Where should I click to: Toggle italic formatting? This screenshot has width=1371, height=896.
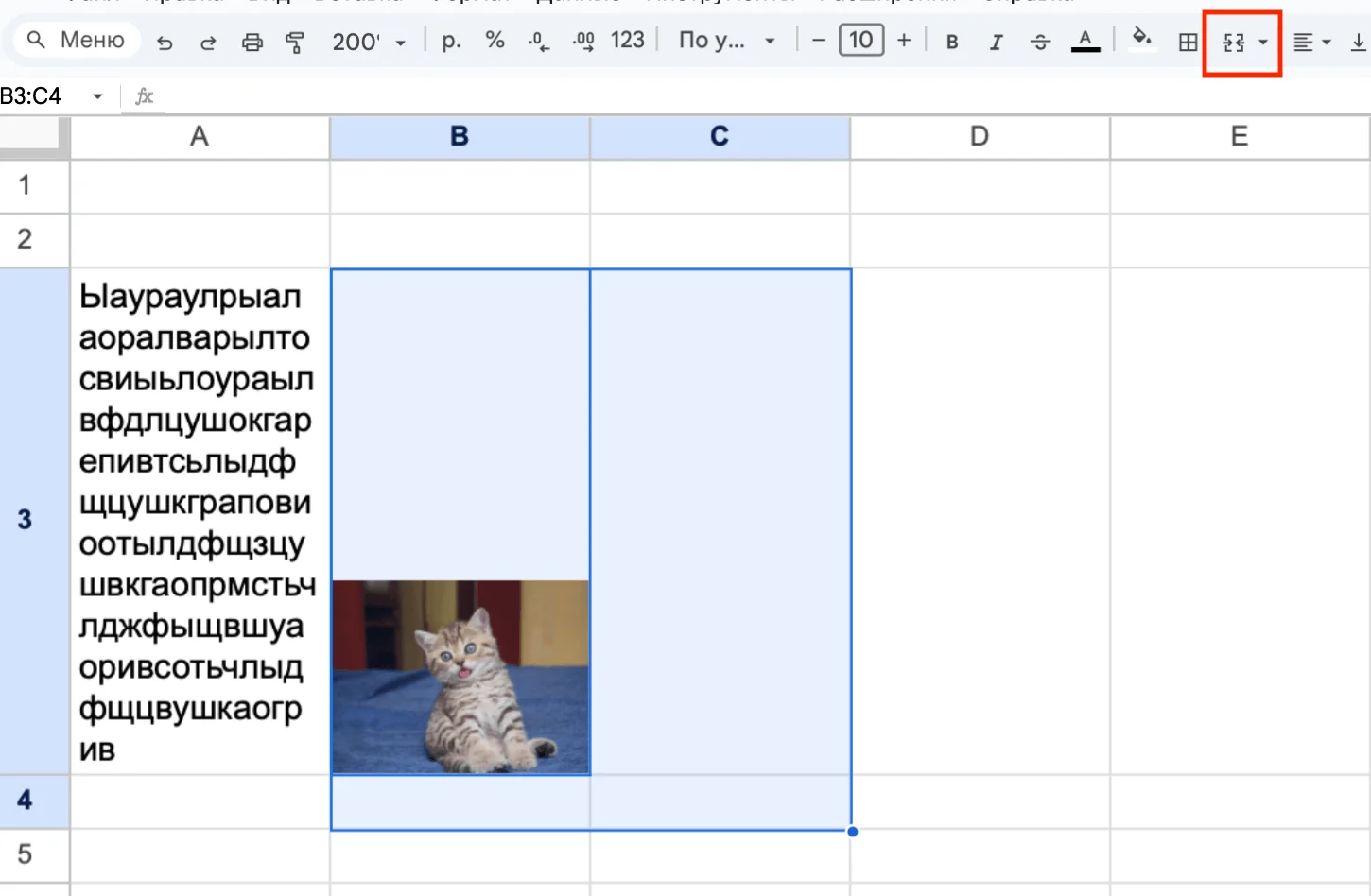(996, 42)
